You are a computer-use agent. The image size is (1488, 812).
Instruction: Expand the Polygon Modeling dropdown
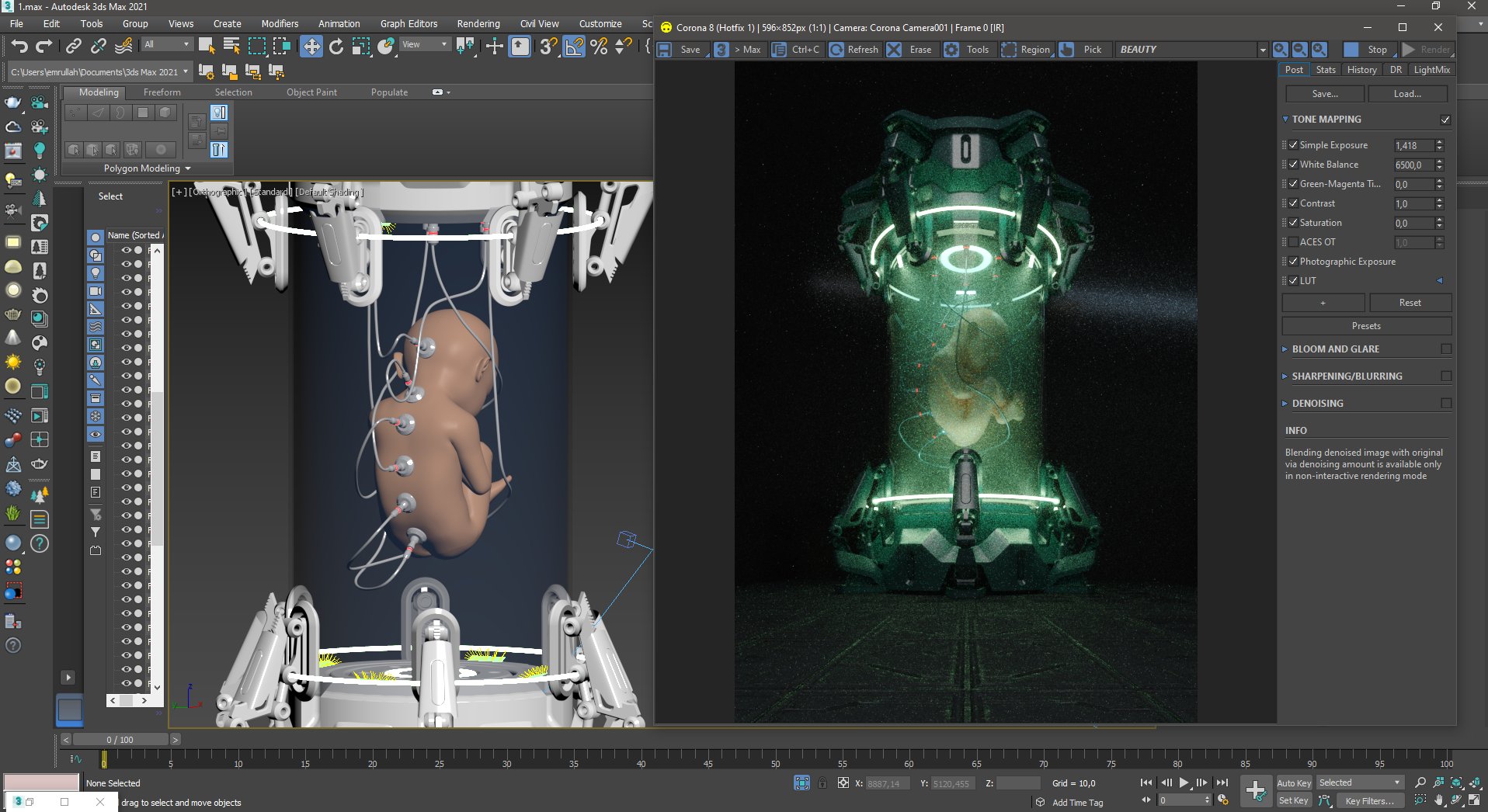pyautogui.click(x=147, y=168)
